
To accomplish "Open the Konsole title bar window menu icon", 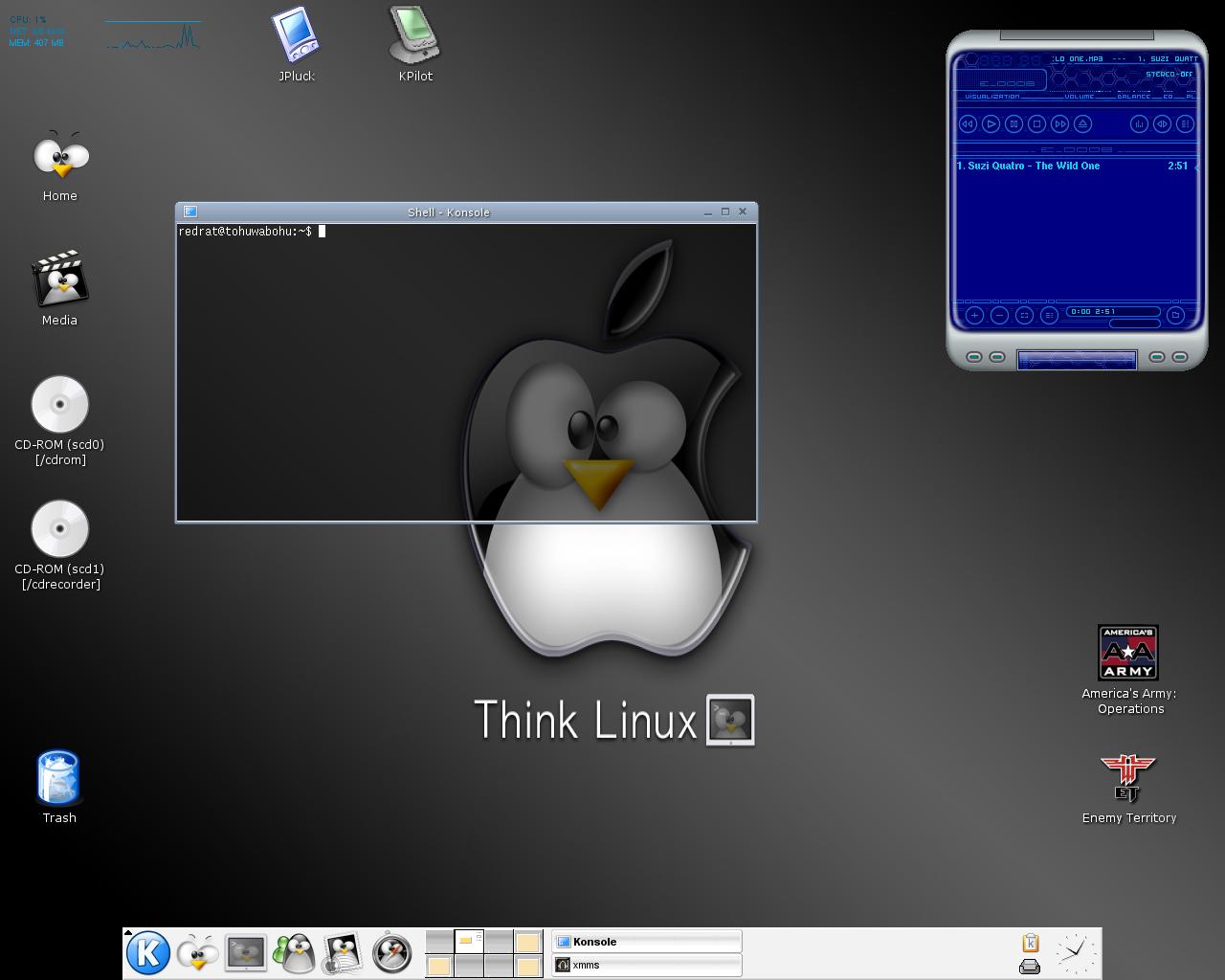I will 189,212.
